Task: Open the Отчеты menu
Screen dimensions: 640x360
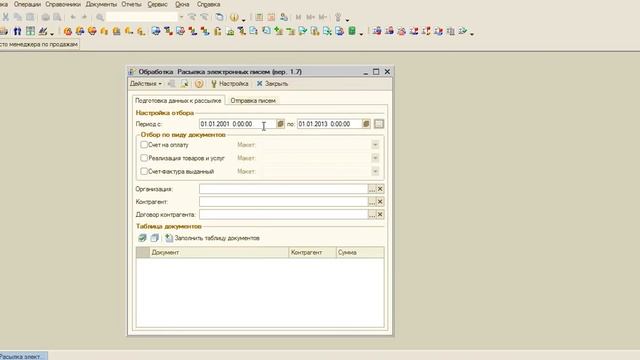Action: point(131,4)
